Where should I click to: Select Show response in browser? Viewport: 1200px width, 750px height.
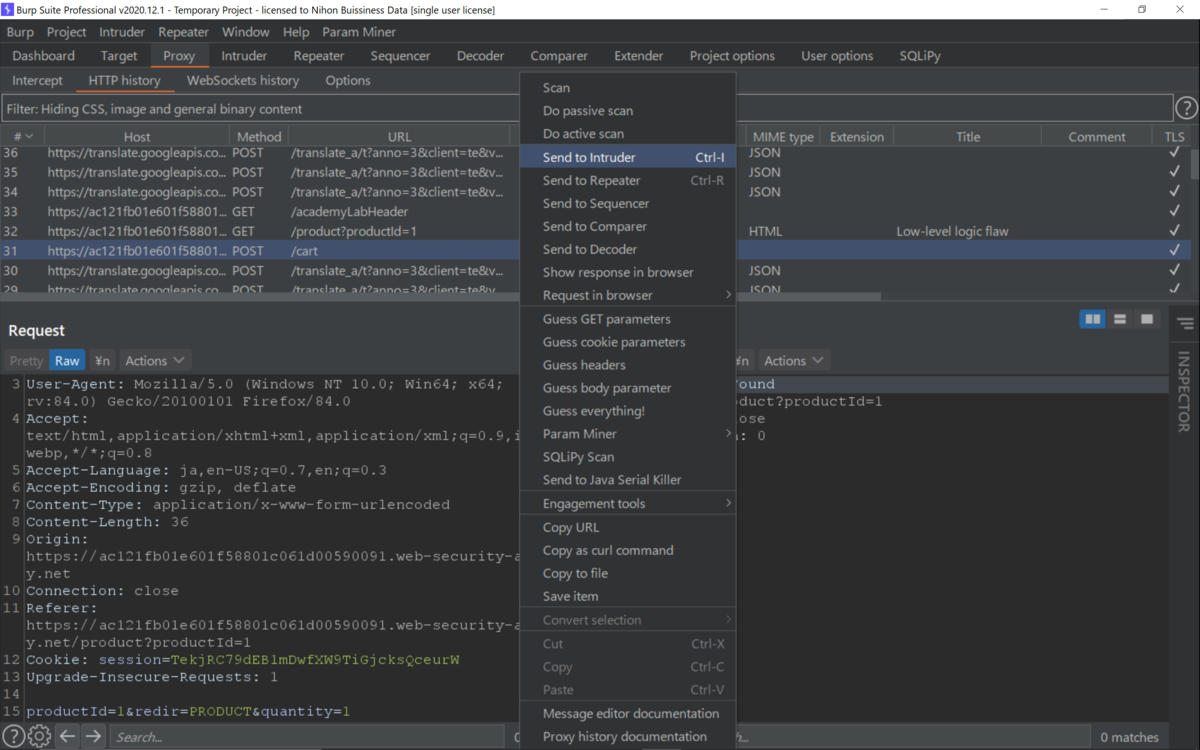628,272
